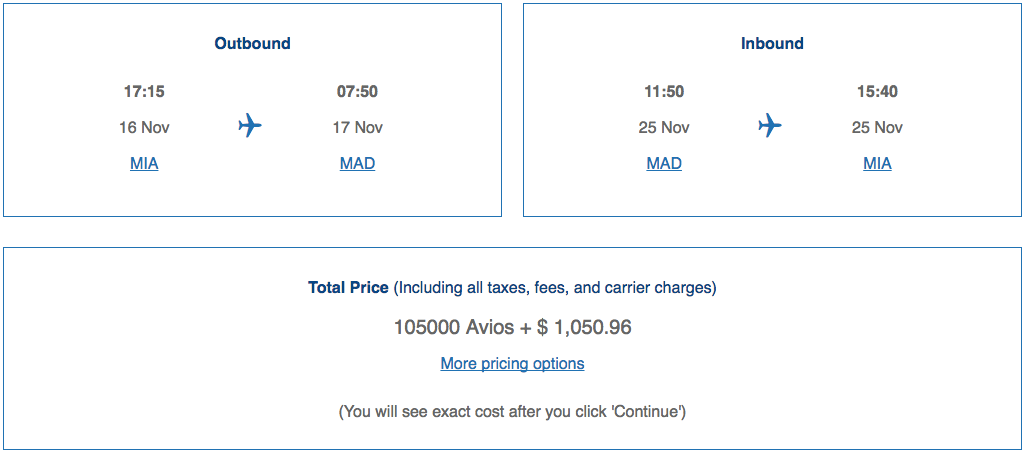Click the 17 Nov arrival date
This screenshot has height=454, width=1026.
pos(357,127)
